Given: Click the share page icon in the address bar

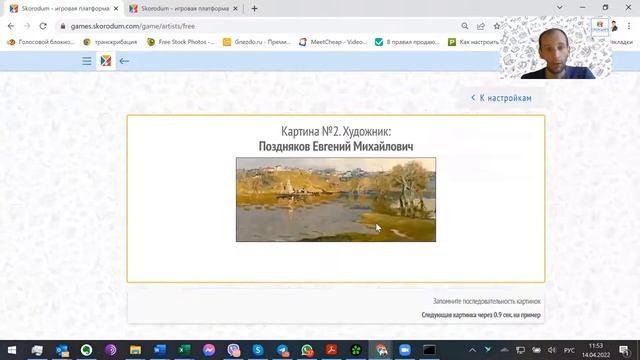Looking at the screenshot, I should tap(480, 26).
